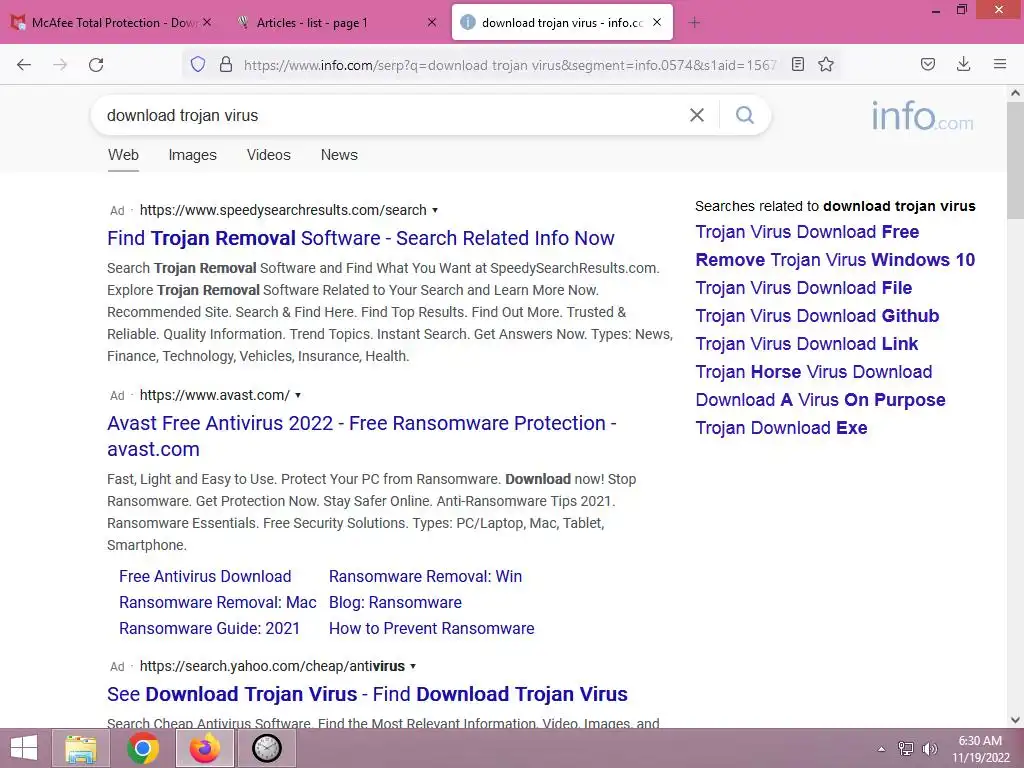The image size is (1024, 768).
Task: Show hidden system tray icons
Action: coord(881,749)
